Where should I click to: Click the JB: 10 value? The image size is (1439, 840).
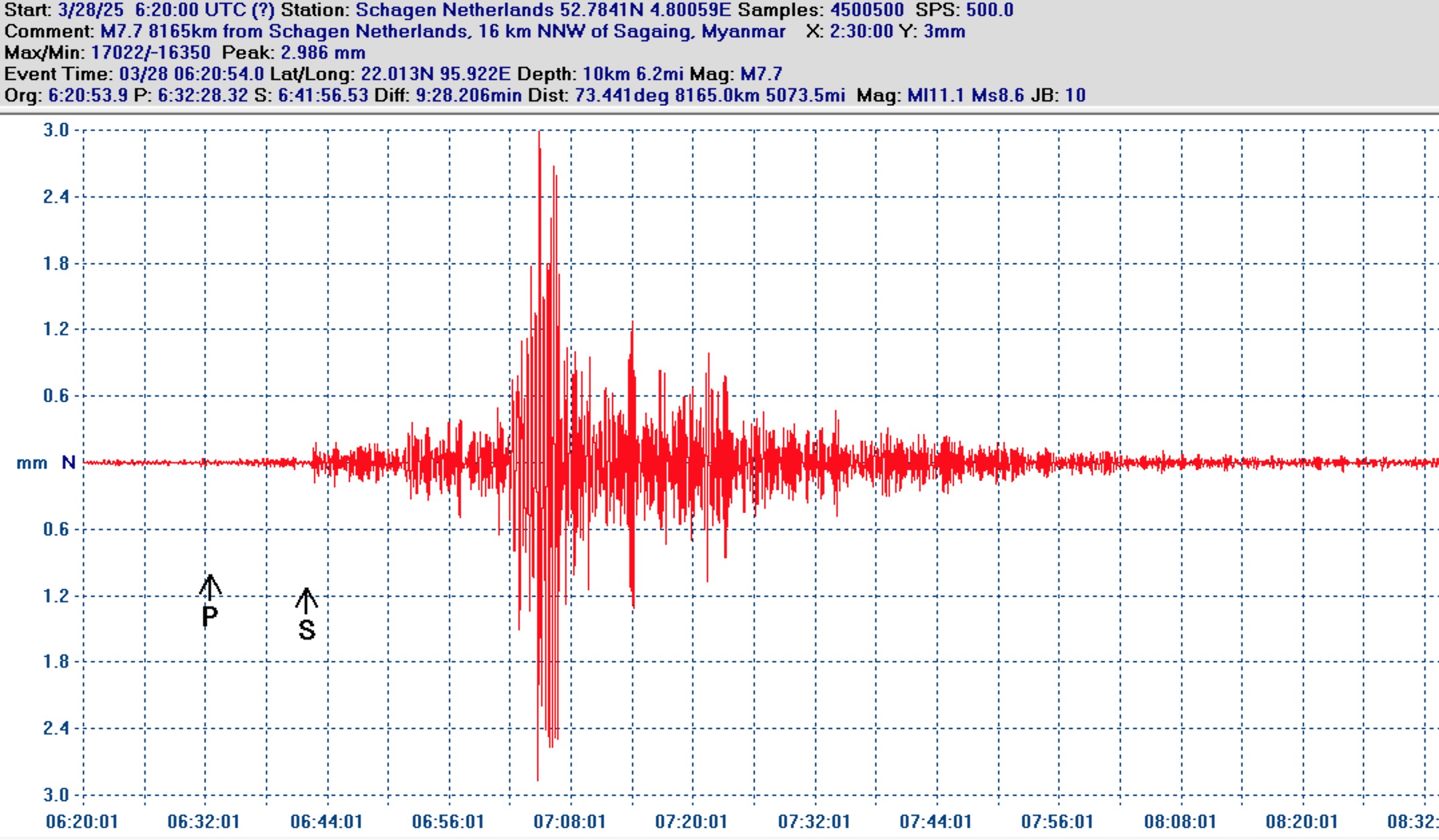click(x=1074, y=95)
